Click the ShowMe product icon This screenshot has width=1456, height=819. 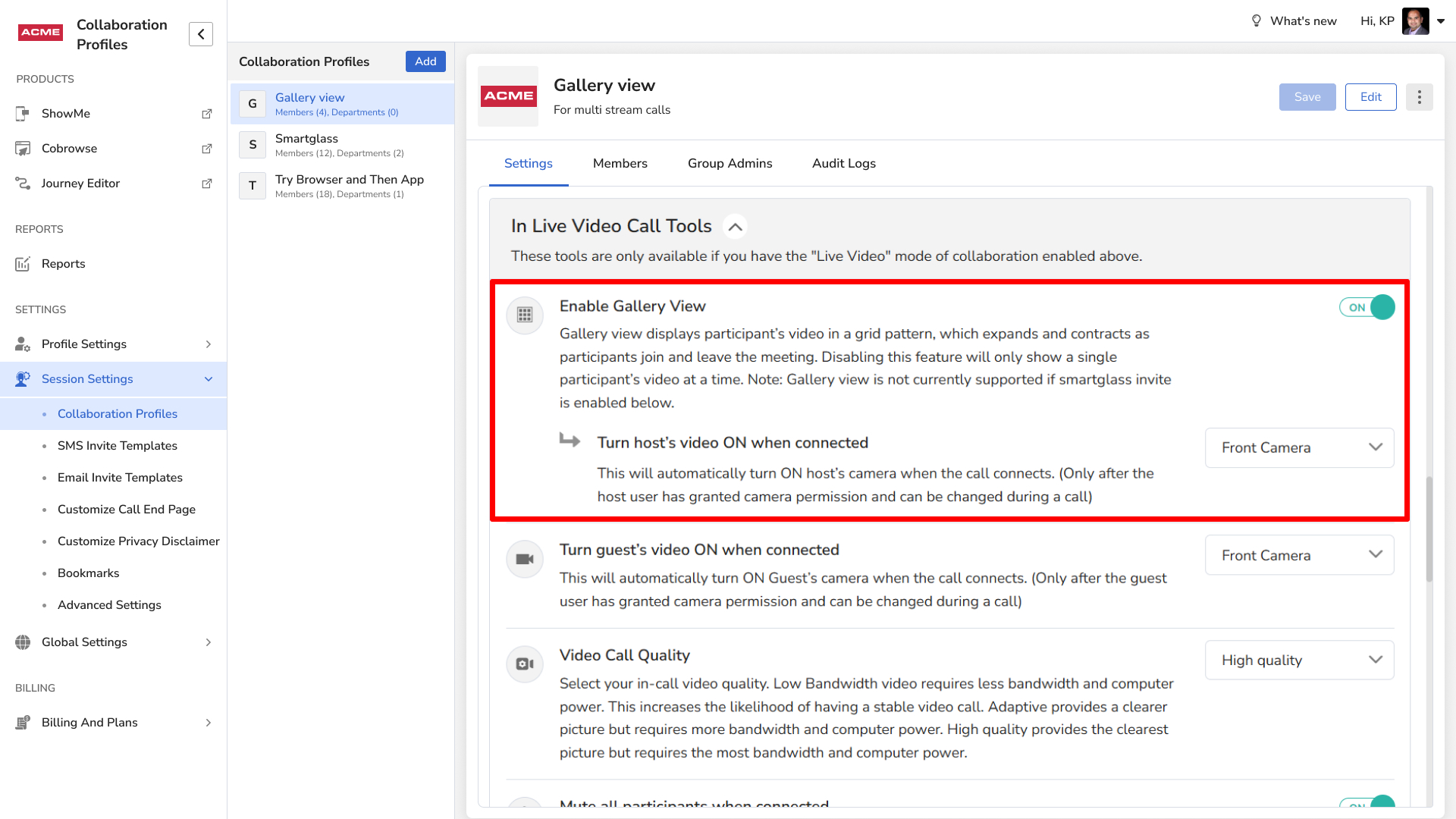[23, 114]
